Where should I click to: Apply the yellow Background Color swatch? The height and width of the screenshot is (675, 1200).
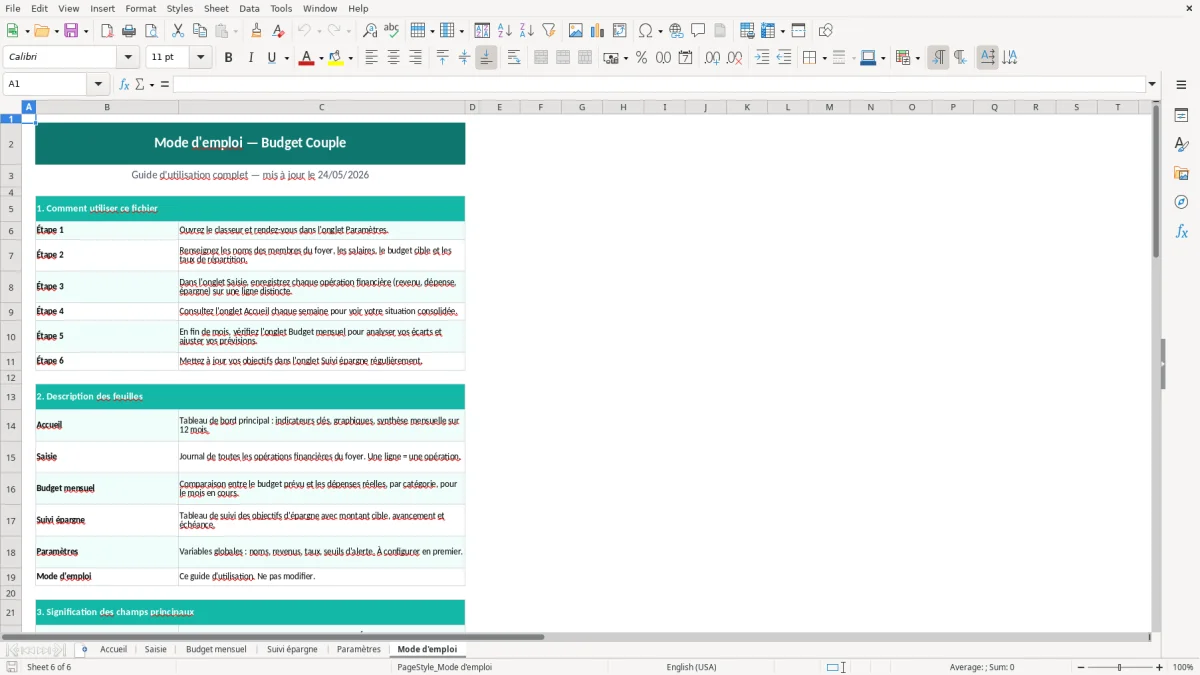point(336,58)
